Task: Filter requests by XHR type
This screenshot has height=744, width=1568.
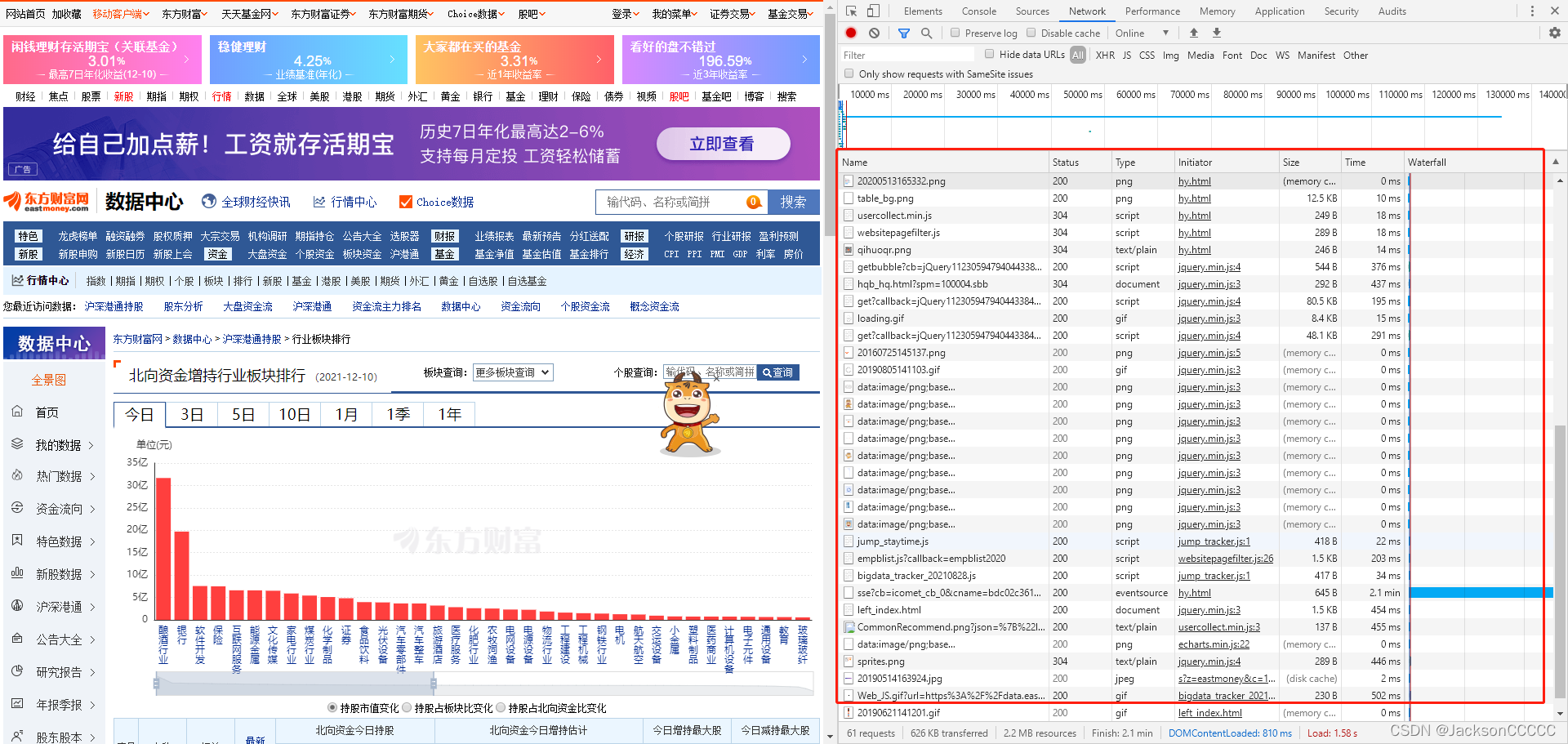Action: point(1105,55)
